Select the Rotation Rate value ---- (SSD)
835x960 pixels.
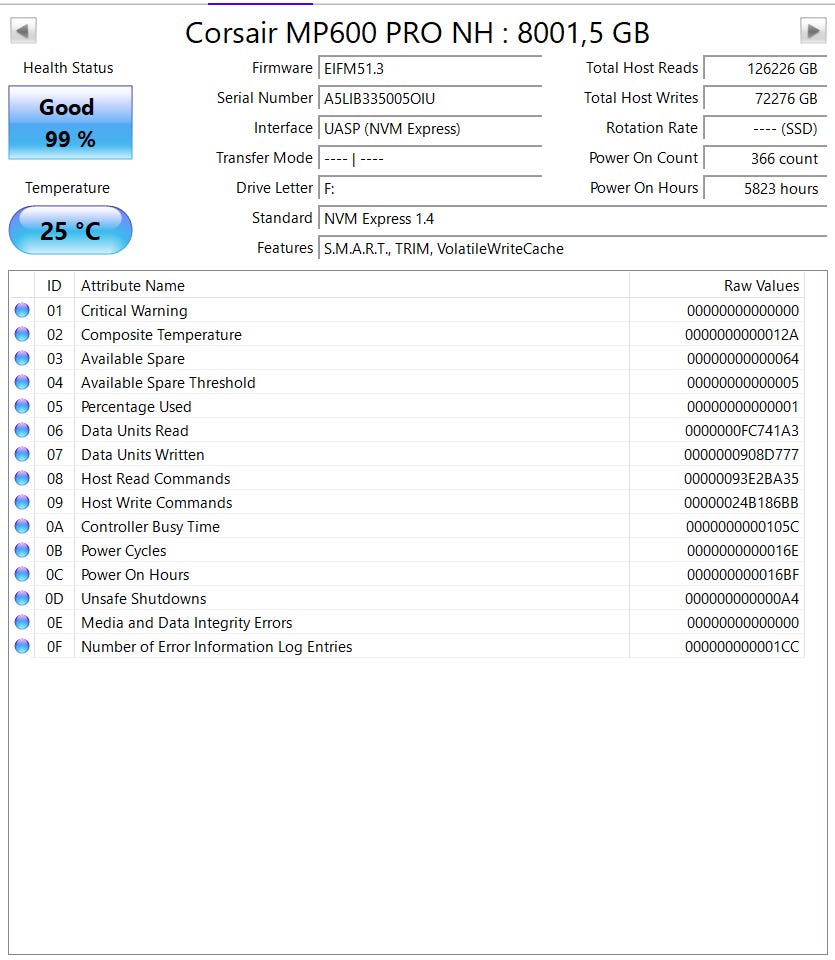[x=765, y=129]
